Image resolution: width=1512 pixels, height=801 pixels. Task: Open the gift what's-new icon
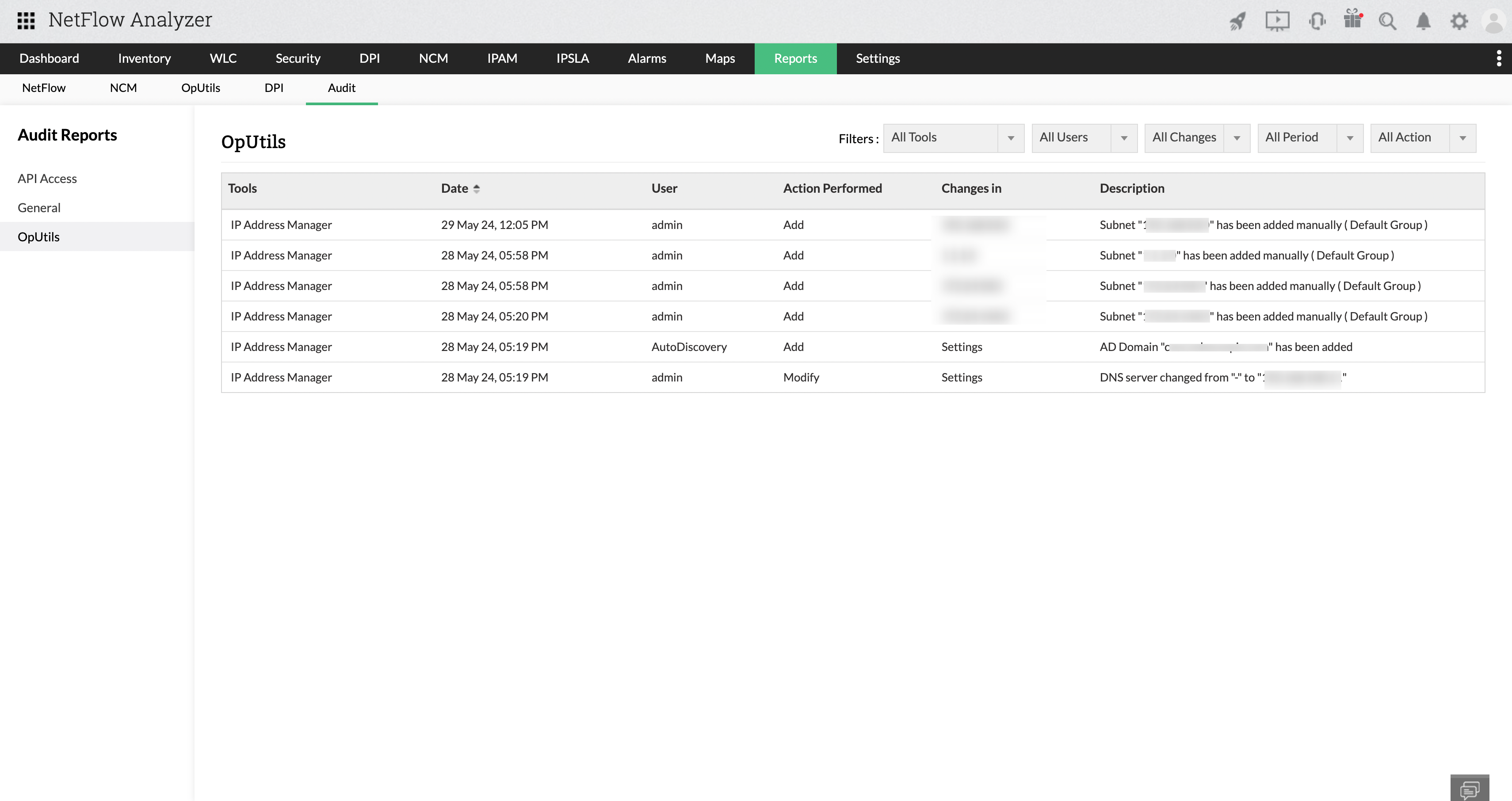pos(1354,21)
